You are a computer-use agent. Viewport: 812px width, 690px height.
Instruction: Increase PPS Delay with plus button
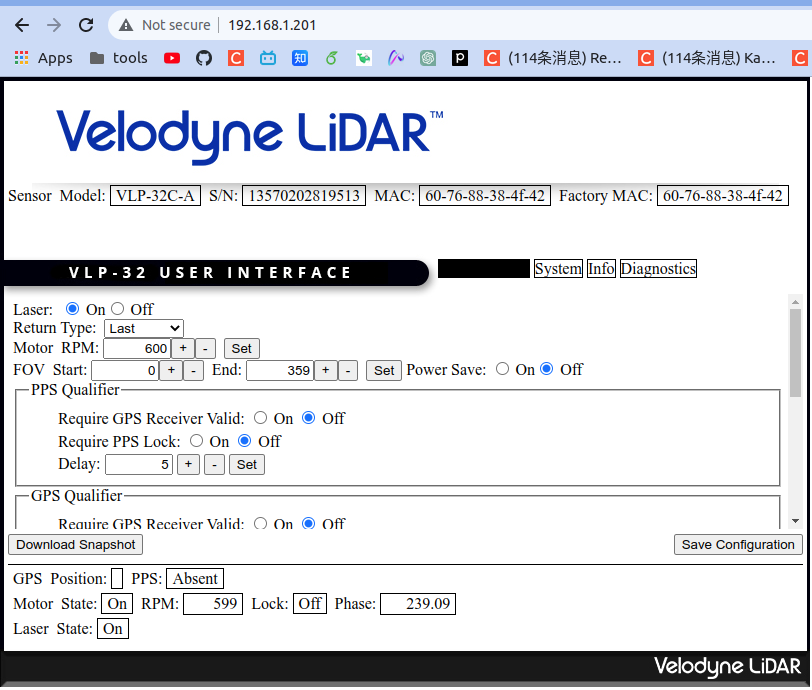click(188, 465)
